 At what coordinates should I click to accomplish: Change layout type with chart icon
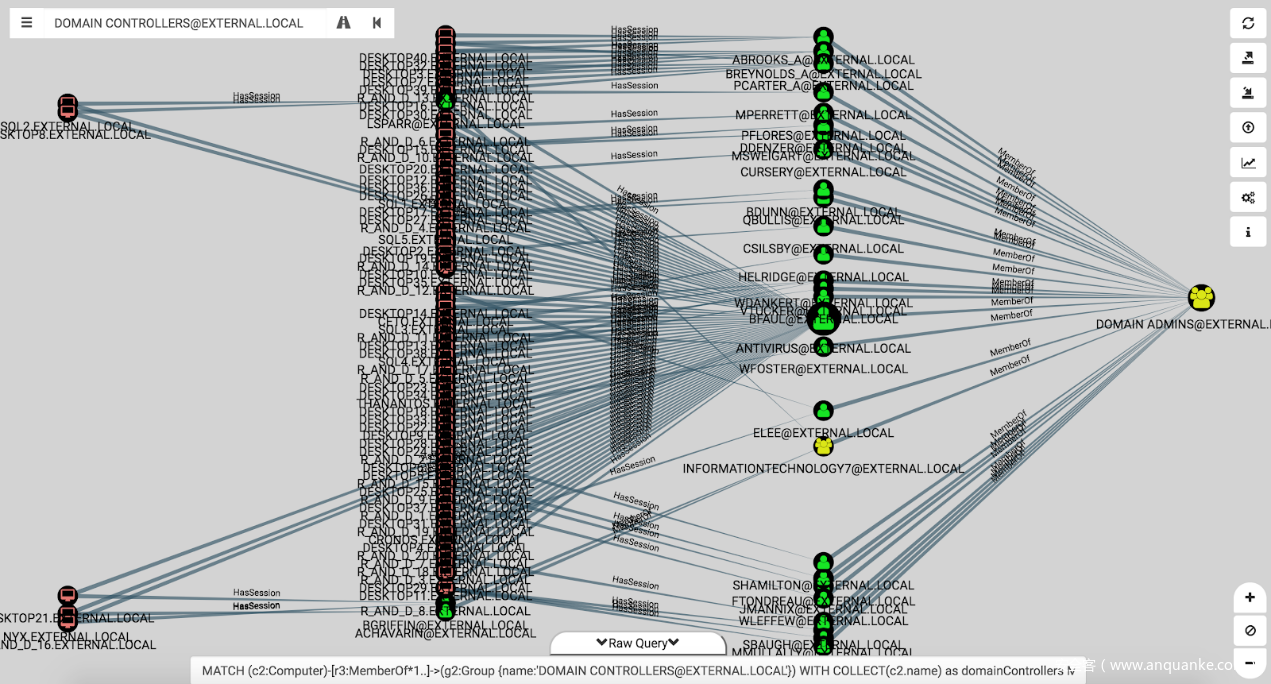[x=1248, y=163]
